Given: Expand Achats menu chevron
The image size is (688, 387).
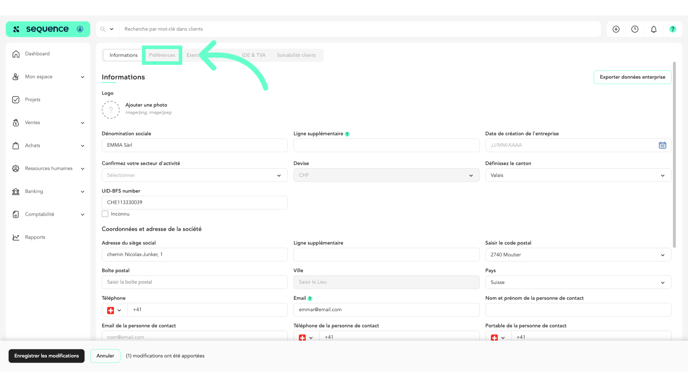Looking at the screenshot, I should coord(82,146).
